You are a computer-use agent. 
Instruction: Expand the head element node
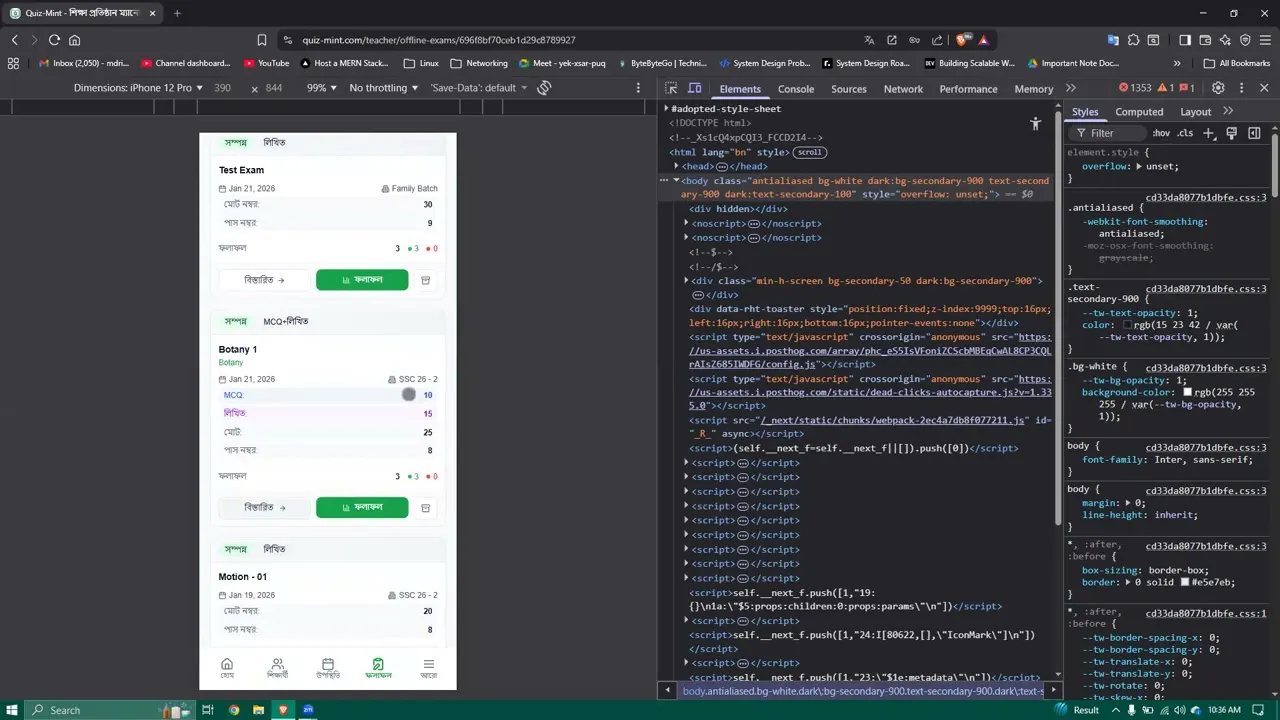point(676,166)
